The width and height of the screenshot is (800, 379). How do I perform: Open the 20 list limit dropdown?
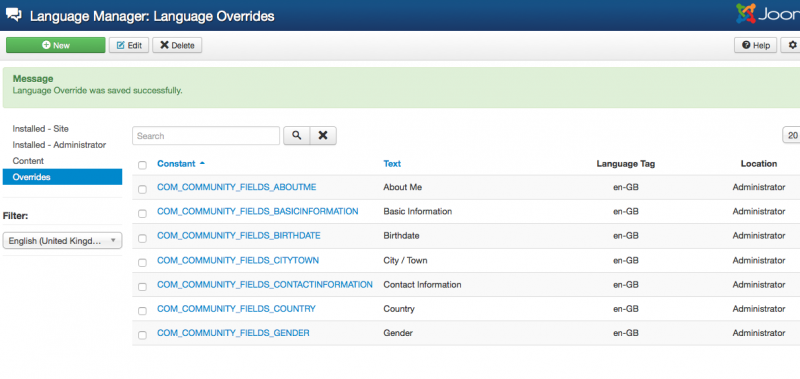click(x=791, y=136)
